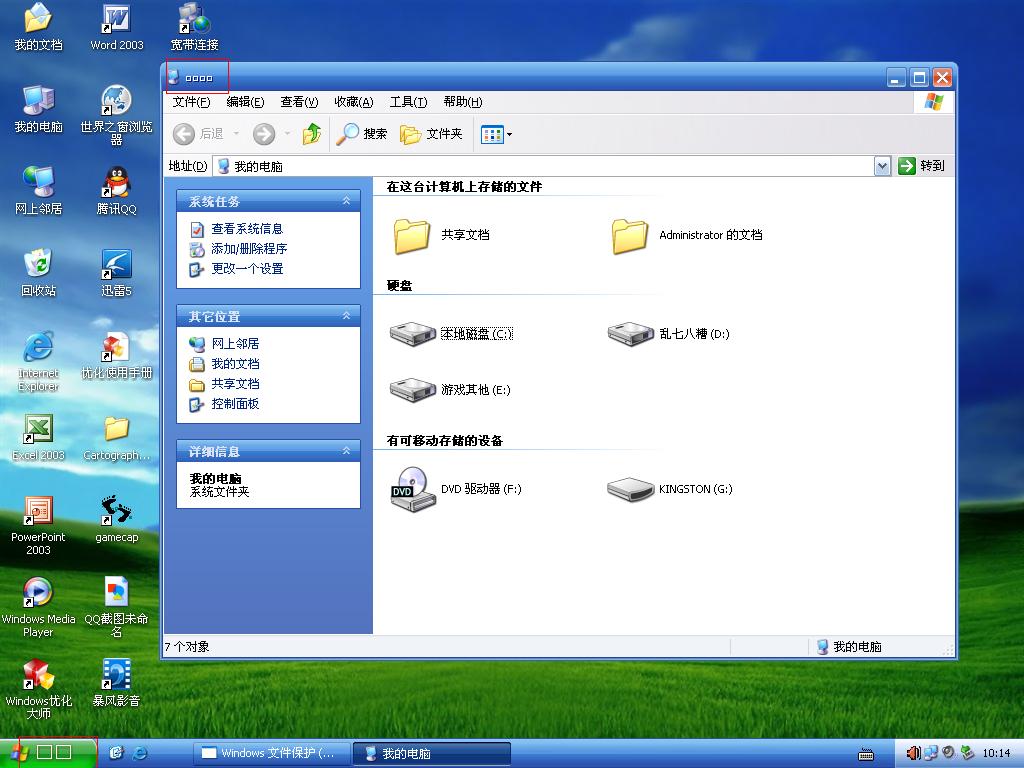The image size is (1024, 768).
Task: Open 控制面板 from the side panel
Action: pos(225,404)
